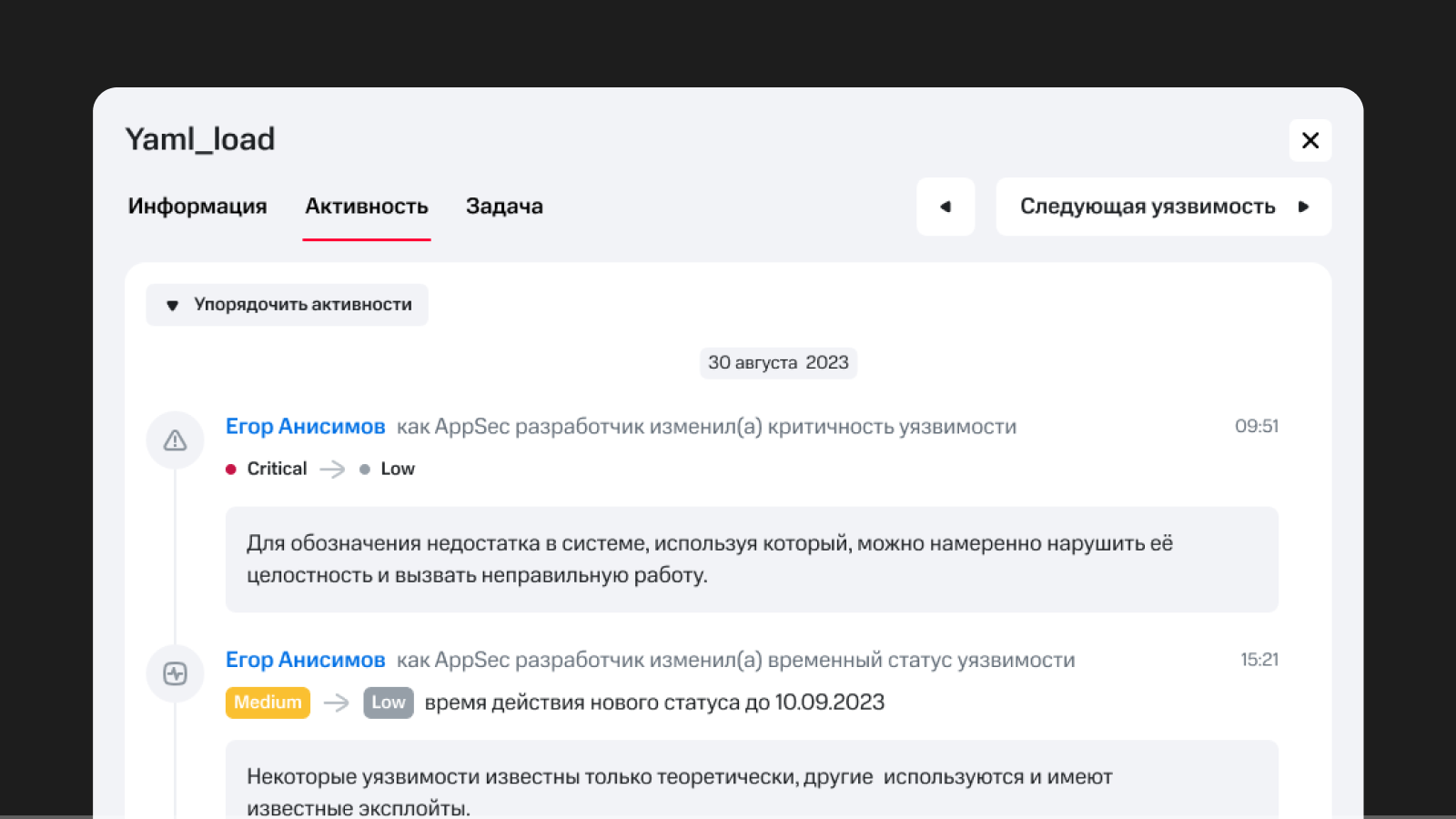Switch to the Задача tab
This screenshot has height=819, width=1456.
click(504, 207)
